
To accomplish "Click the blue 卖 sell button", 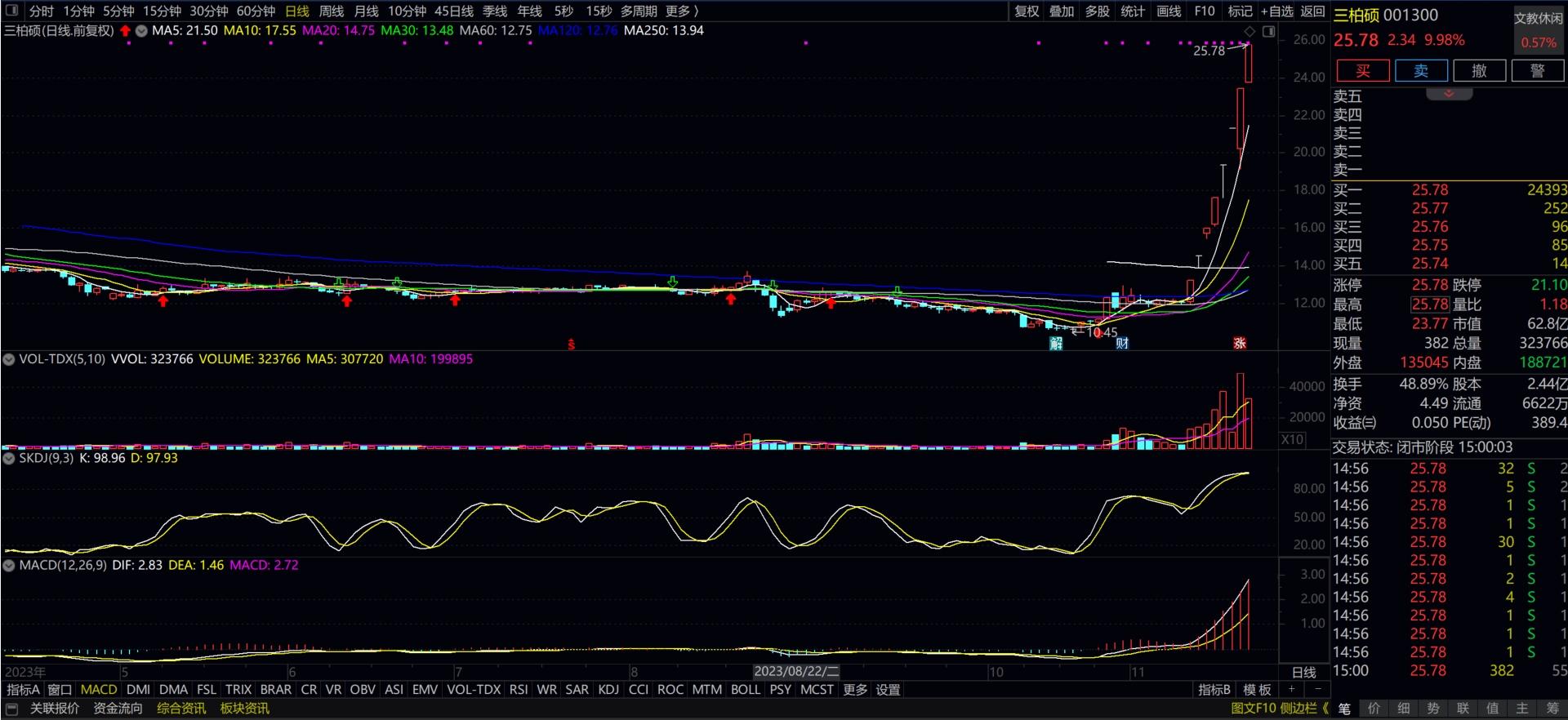I will (1421, 70).
